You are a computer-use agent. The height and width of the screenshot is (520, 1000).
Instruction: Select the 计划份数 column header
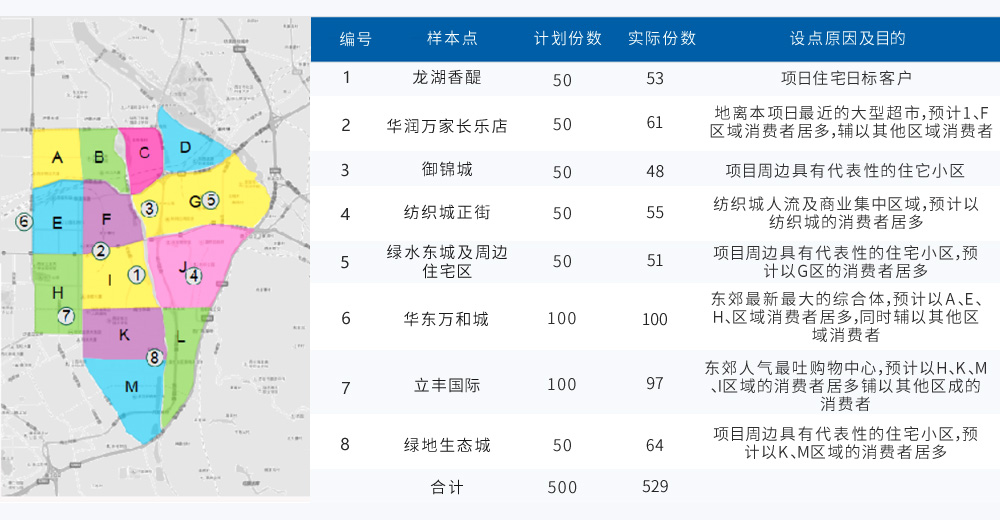568,39
